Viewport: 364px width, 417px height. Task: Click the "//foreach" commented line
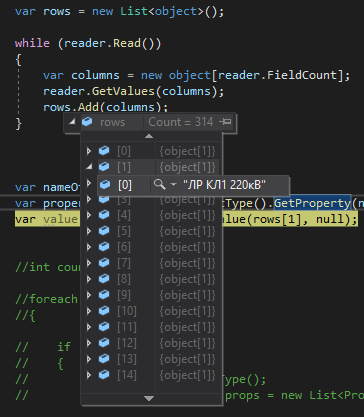pos(46,299)
